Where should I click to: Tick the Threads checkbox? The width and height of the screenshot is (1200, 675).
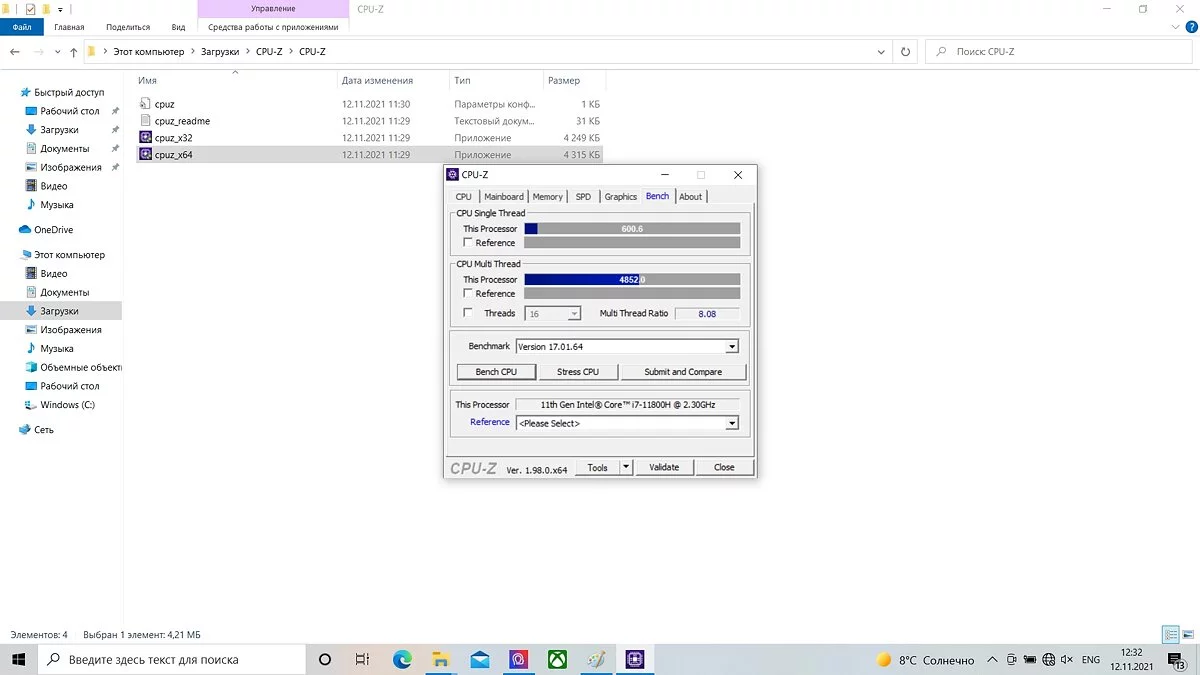click(468, 313)
